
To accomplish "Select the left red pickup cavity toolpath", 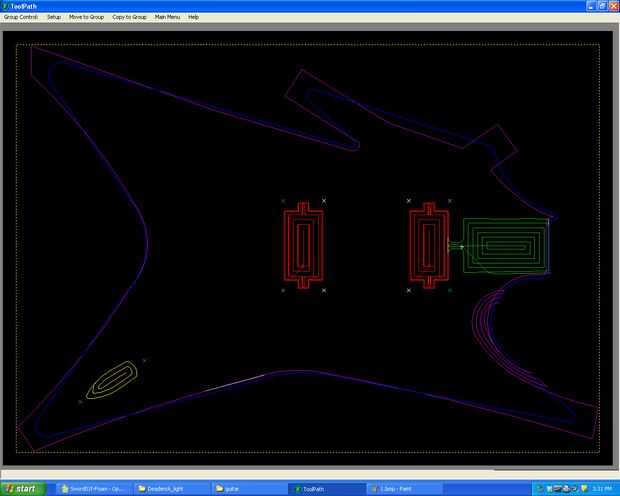I will (303, 246).
